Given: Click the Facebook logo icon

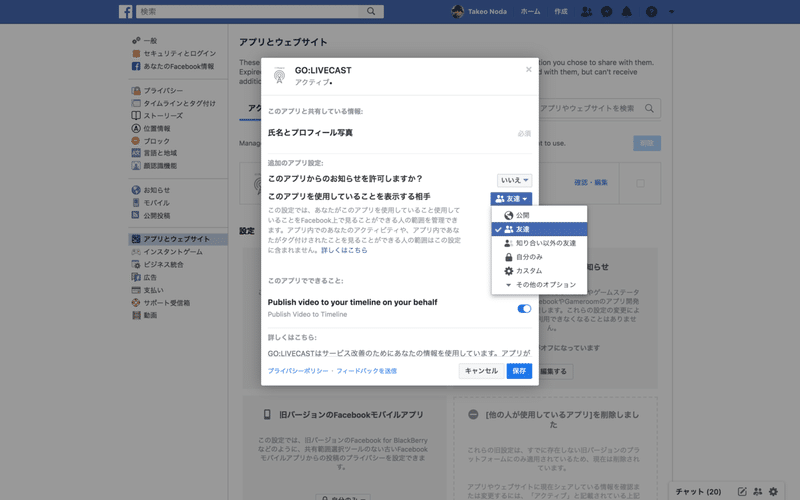Looking at the screenshot, I should (126, 11).
